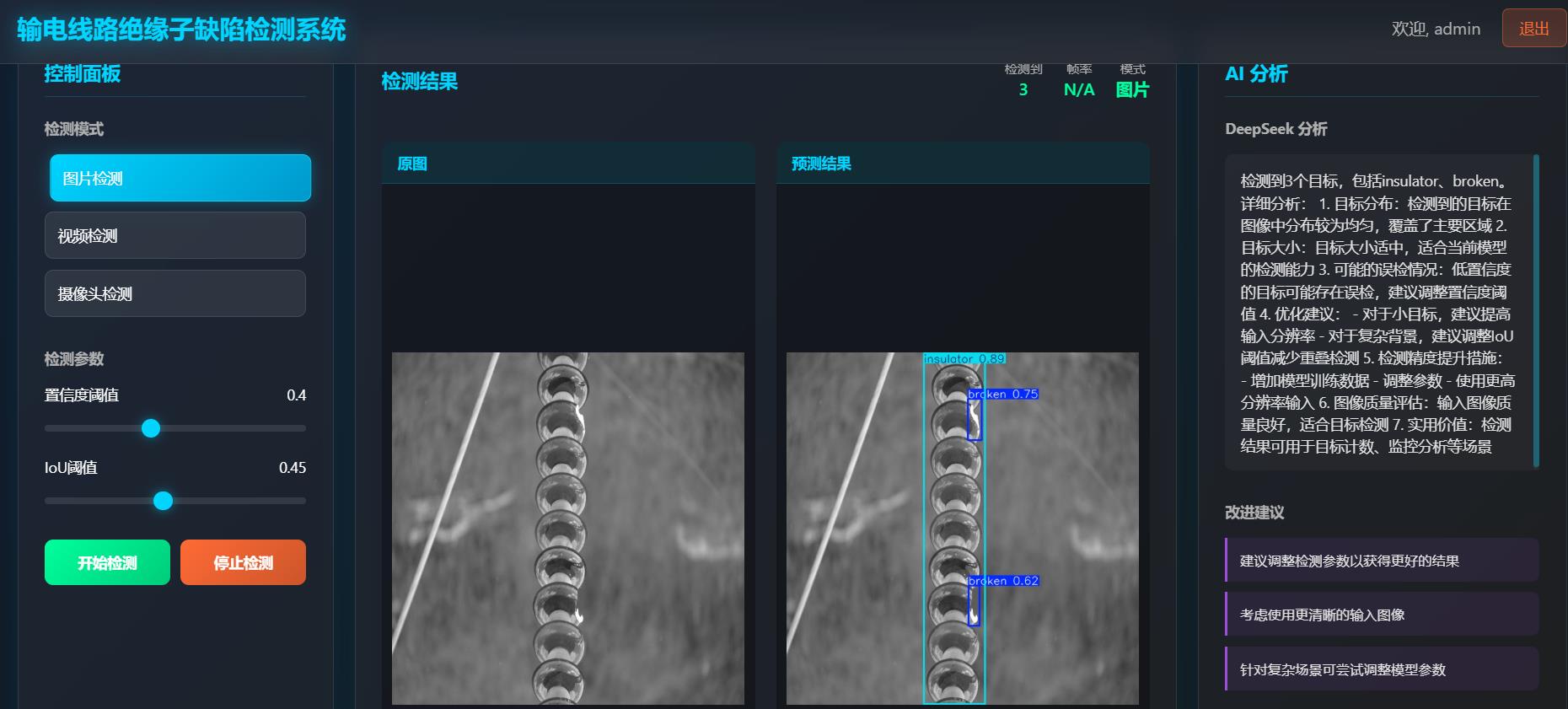The height and width of the screenshot is (709, 1568).
Task: Click the 预测结果 panel header
Action: point(963,164)
